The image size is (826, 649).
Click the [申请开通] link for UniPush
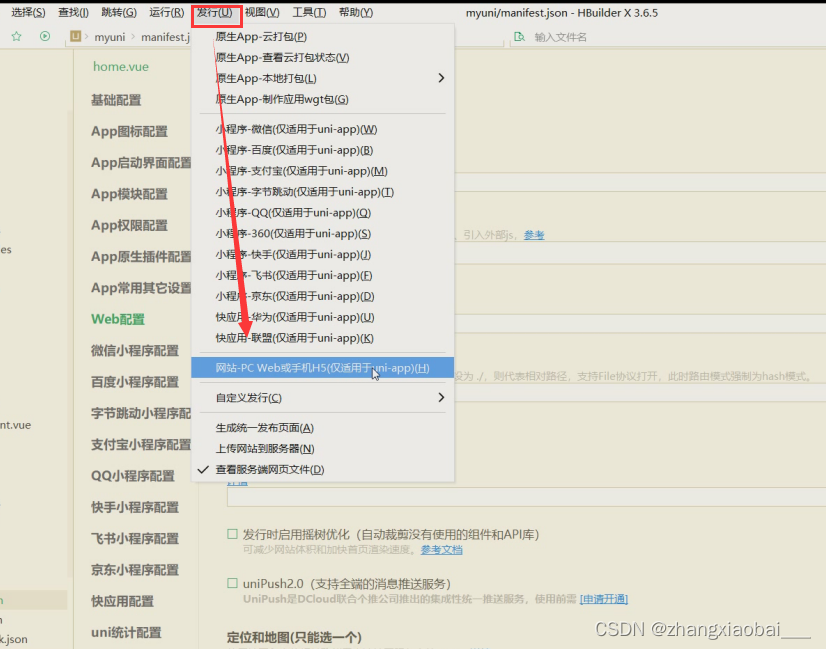pyautogui.click(x=604, y=599)
